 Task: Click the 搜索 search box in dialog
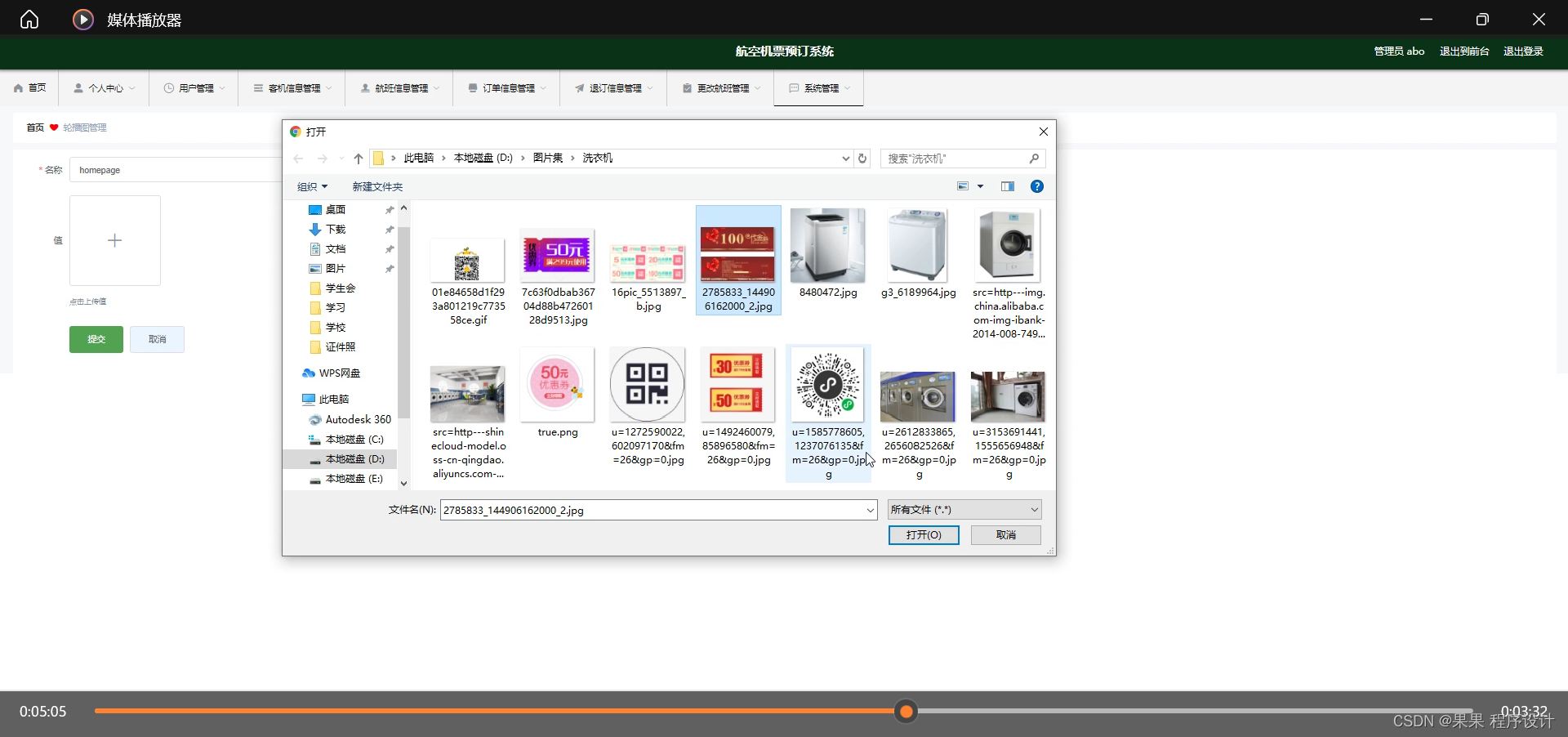click(x=955, y=159)
